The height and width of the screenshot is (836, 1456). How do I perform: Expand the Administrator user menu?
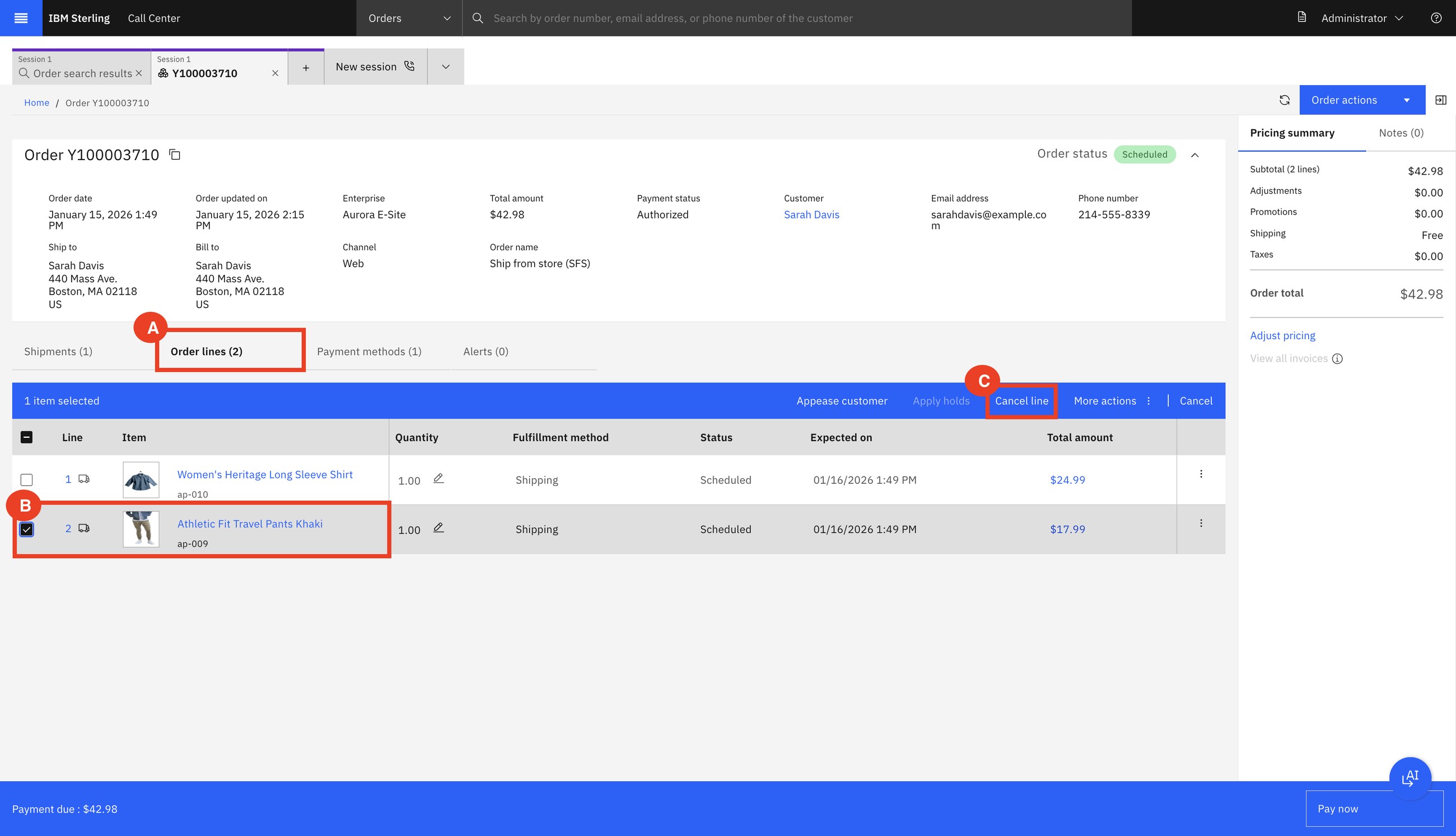pyautogui.click(x=1361, y=18)
